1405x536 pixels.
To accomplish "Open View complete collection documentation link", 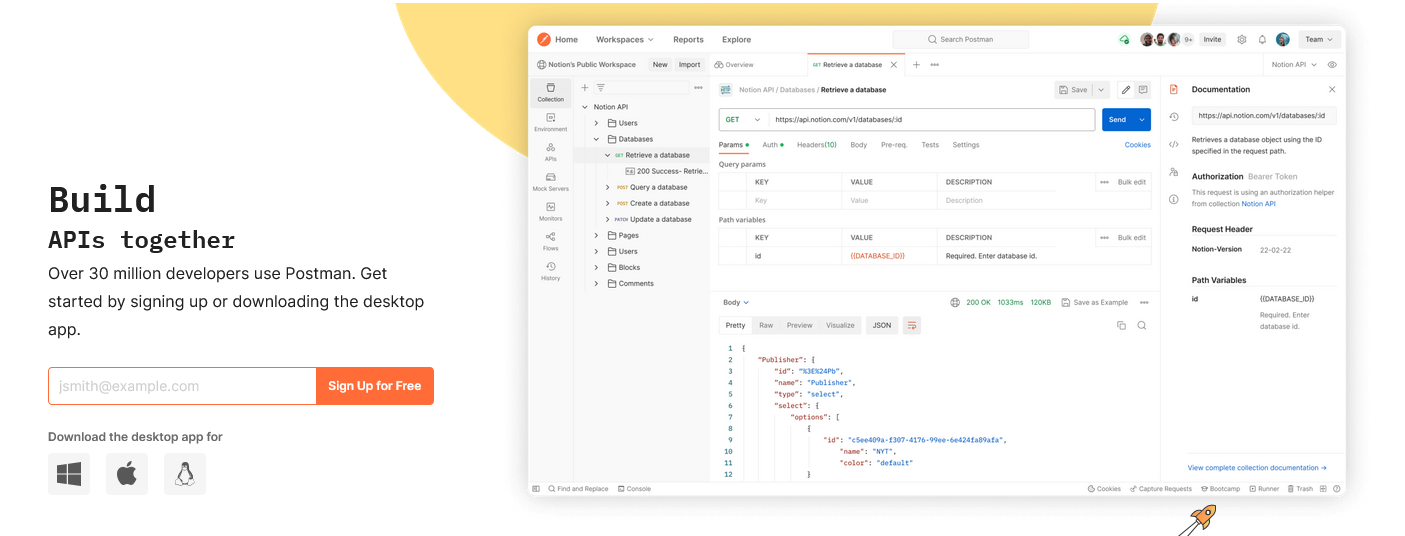I will [1257, 468].
